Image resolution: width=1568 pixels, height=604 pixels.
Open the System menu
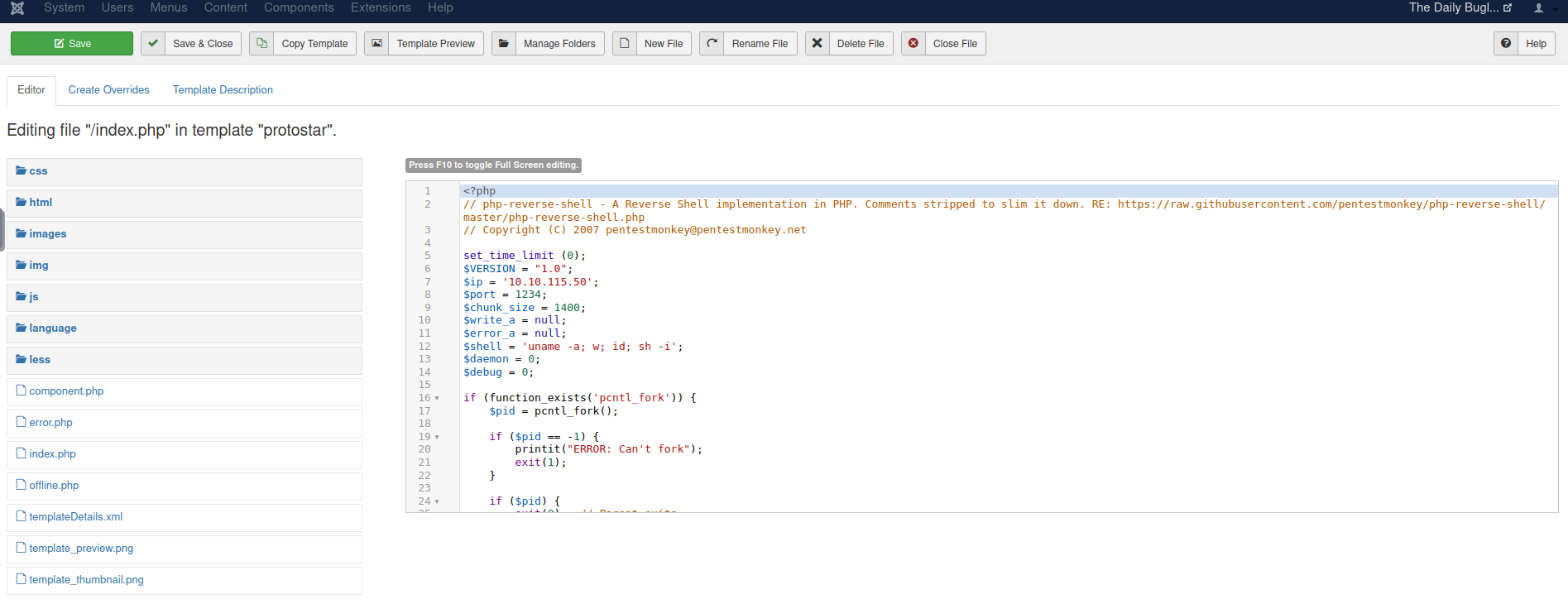pyautogui.click(x=64, y=7)
